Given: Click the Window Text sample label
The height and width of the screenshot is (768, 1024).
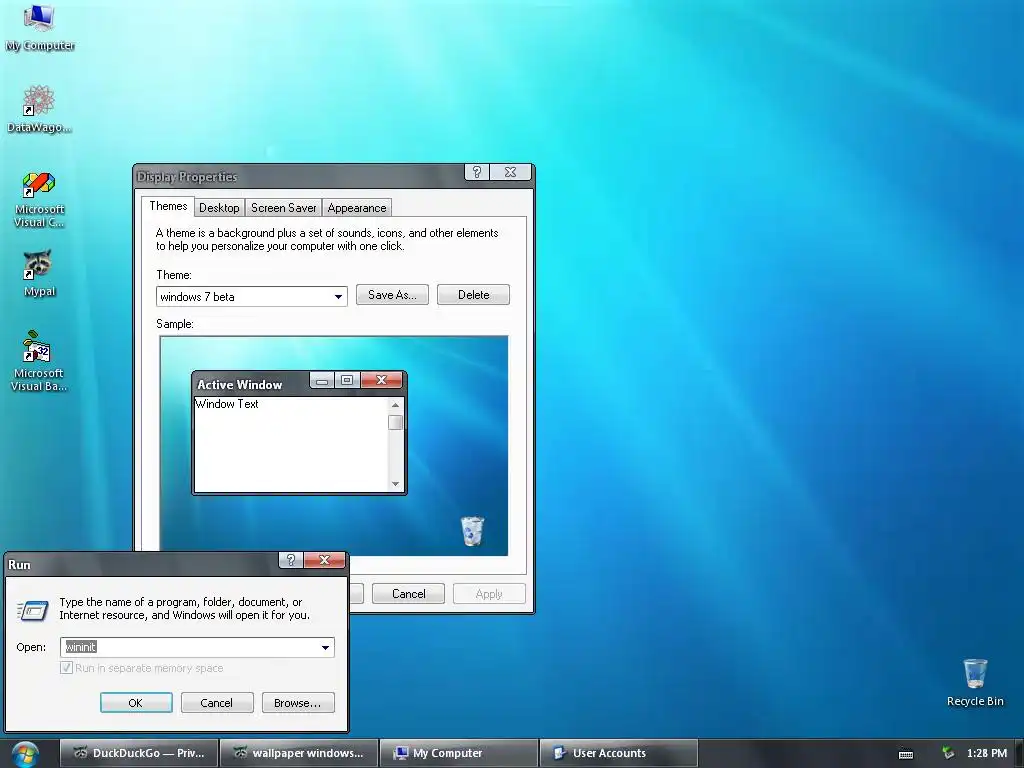Looking at the screenshot, I should tap(227, 404).
